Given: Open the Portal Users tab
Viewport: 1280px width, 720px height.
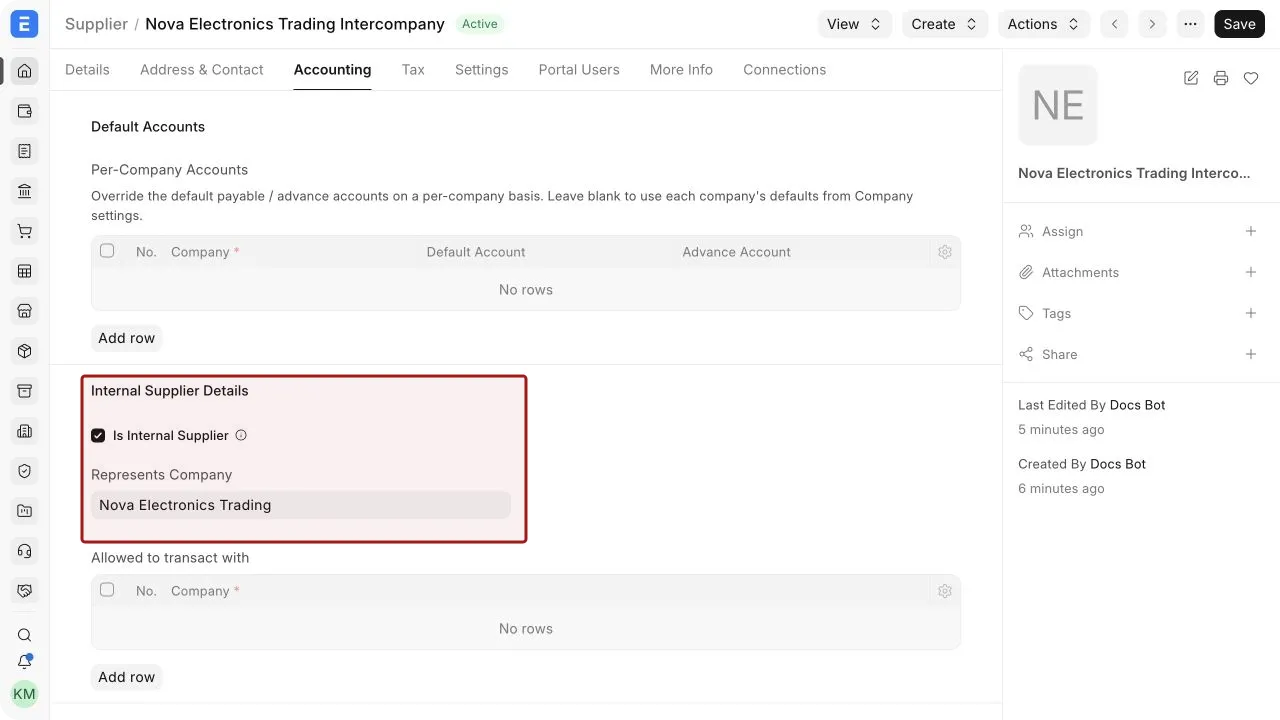Looking at the screenshot, I should coord(579,70).
